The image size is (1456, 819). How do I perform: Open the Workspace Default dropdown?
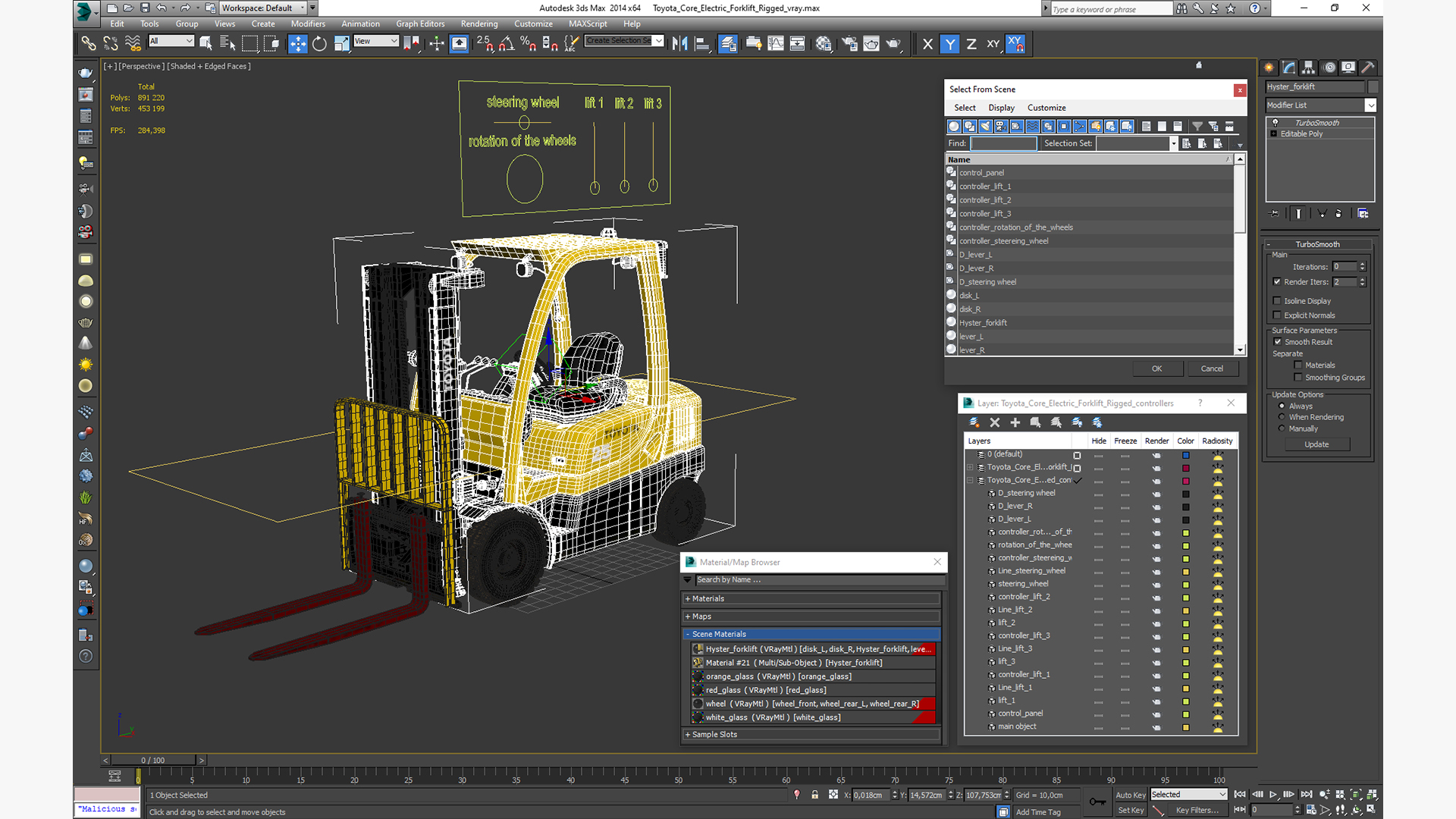[x=263, y=8]
